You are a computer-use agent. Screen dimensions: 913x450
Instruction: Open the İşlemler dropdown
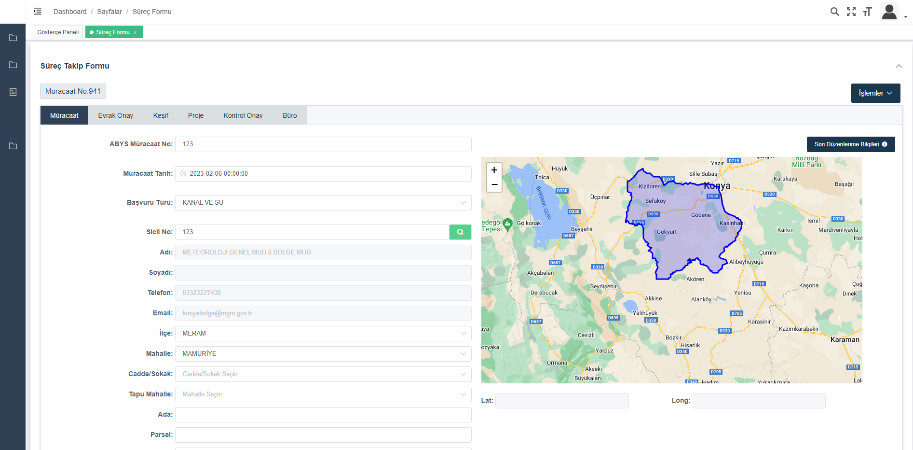click(875, 93)
